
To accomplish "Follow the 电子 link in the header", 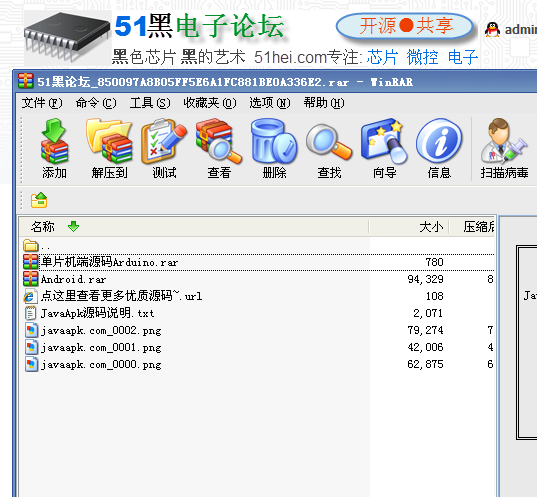I will [x=463, y=57].
